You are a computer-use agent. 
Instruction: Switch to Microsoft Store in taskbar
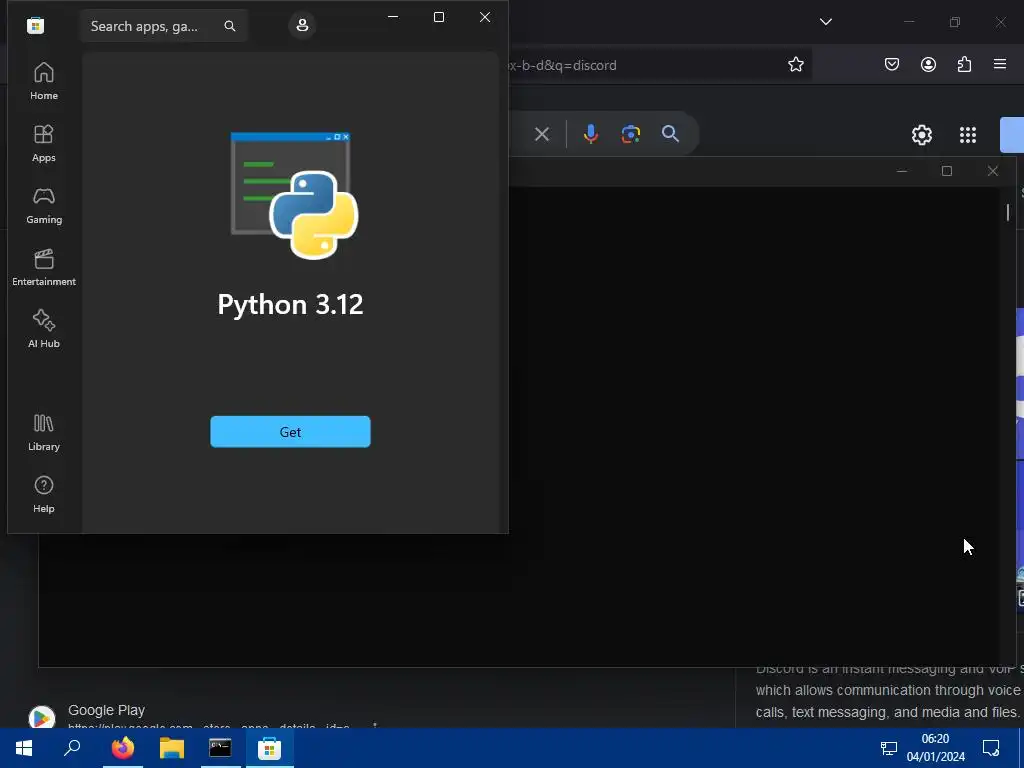click(x=269, y=748)
